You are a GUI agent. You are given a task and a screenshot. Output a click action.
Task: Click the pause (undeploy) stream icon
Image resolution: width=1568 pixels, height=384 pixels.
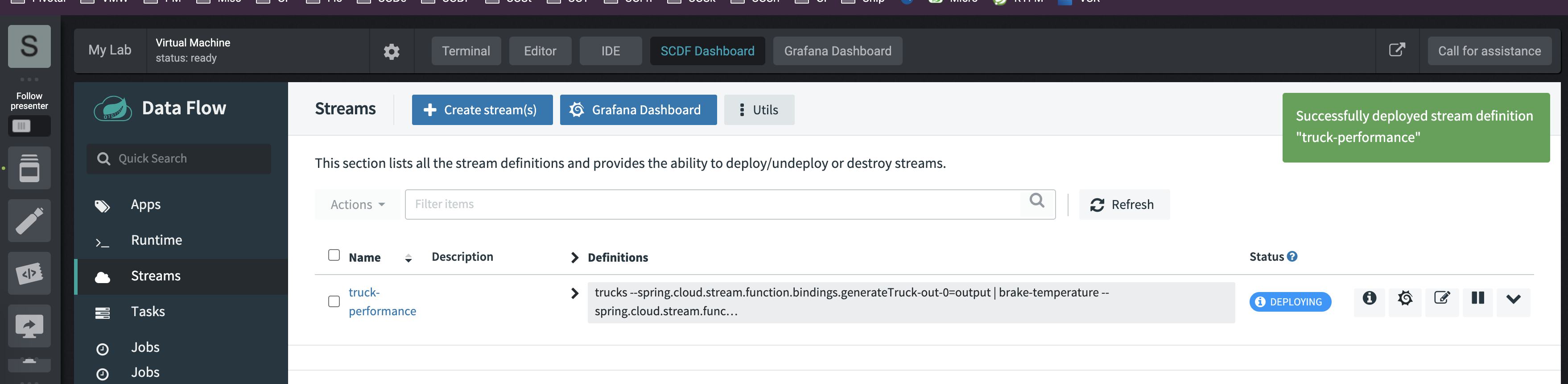coord(1477,298)
